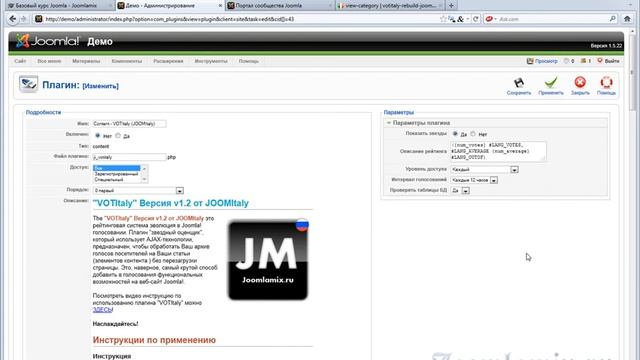Select Да radio for Показать звезды

point(455,134)
